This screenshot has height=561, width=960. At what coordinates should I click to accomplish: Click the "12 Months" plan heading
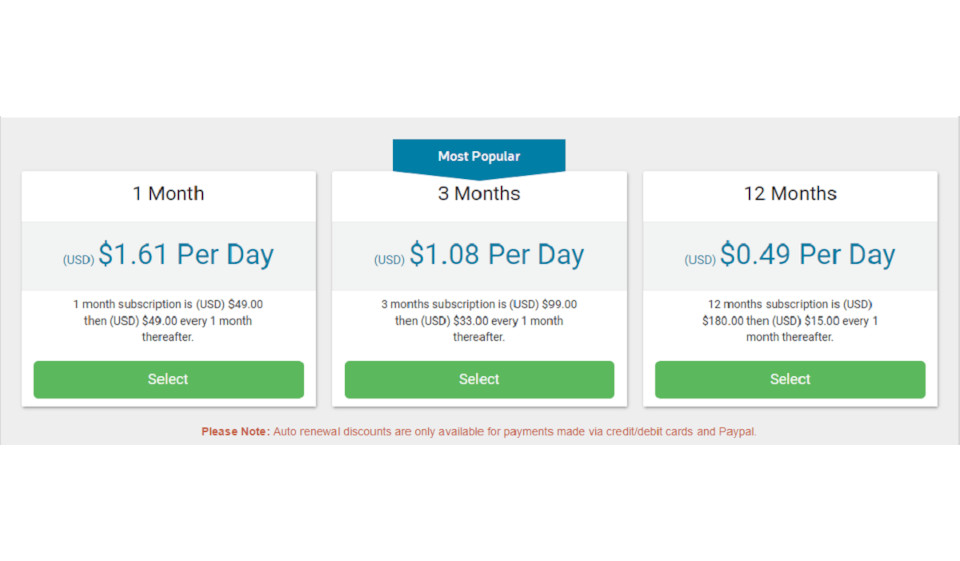790,194
